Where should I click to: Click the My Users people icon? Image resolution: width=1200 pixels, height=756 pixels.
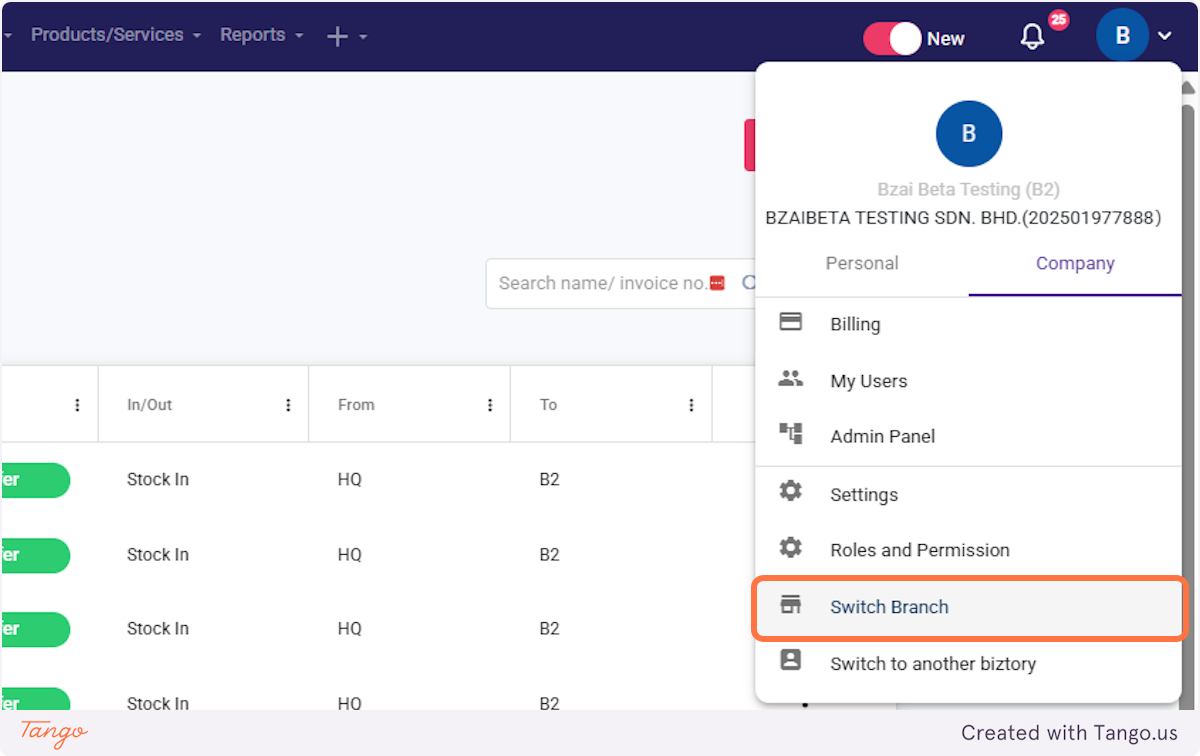pos(791,379)
